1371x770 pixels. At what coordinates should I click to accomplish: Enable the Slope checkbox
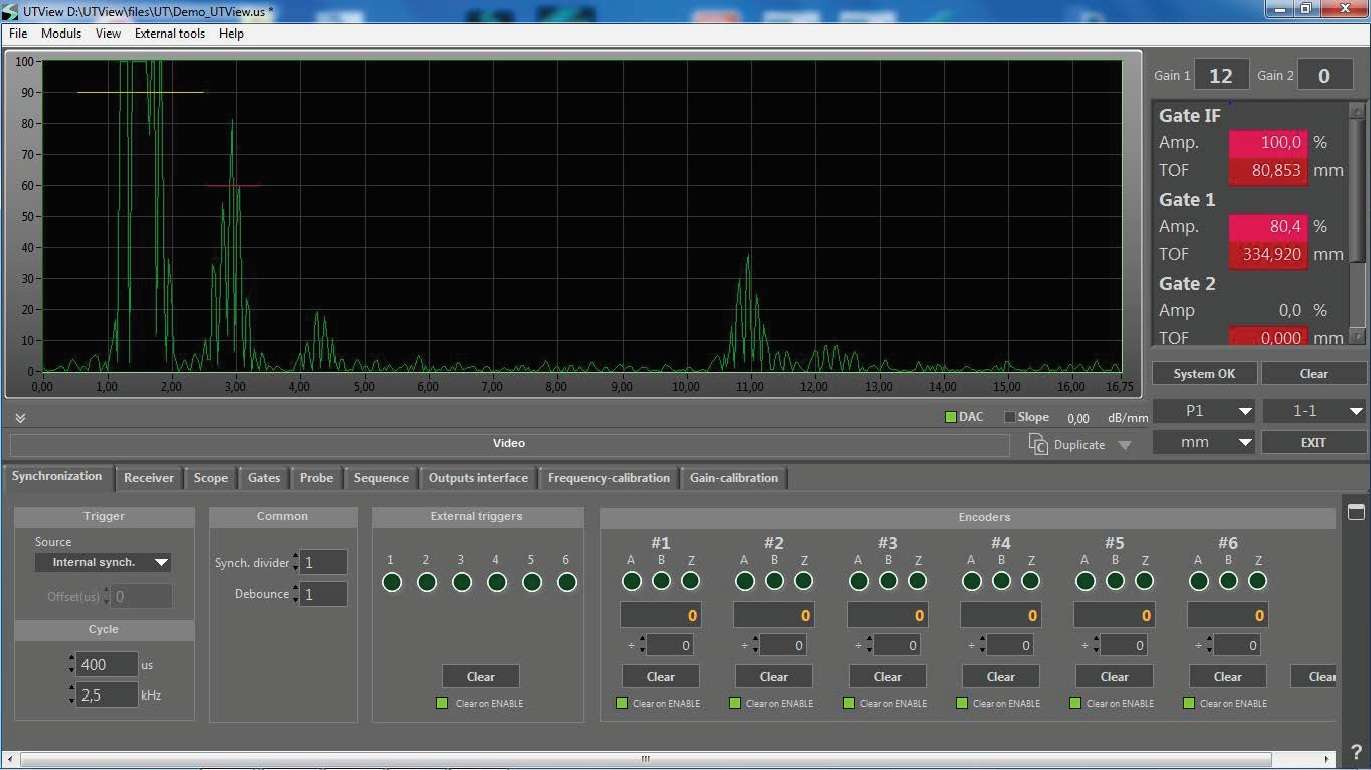pyautogui.click(x=1009, y=417)
